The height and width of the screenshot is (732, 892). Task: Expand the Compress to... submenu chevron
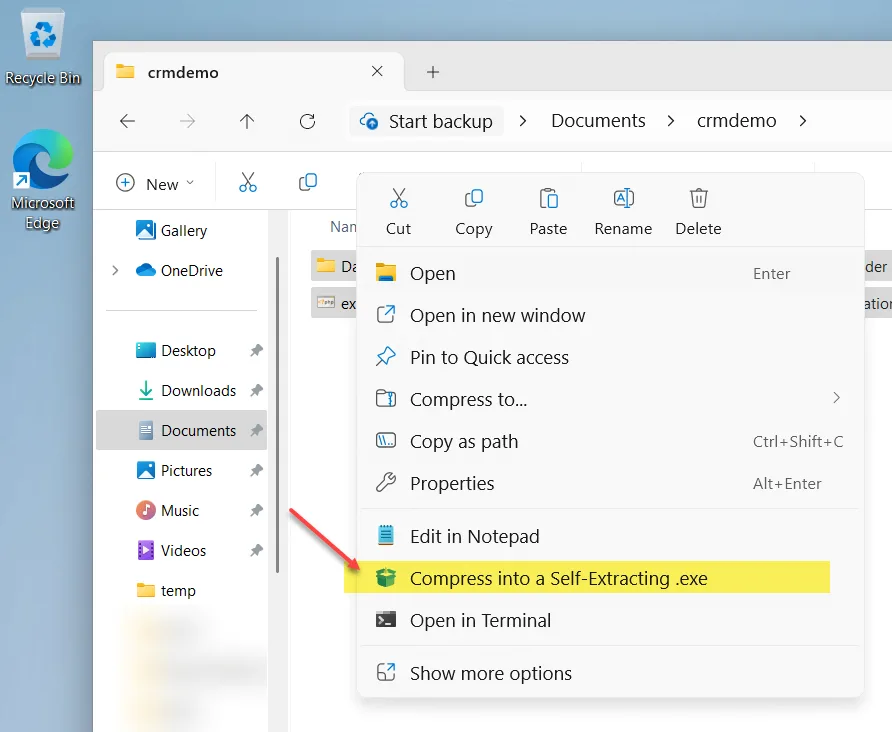(x=837, y=398)
